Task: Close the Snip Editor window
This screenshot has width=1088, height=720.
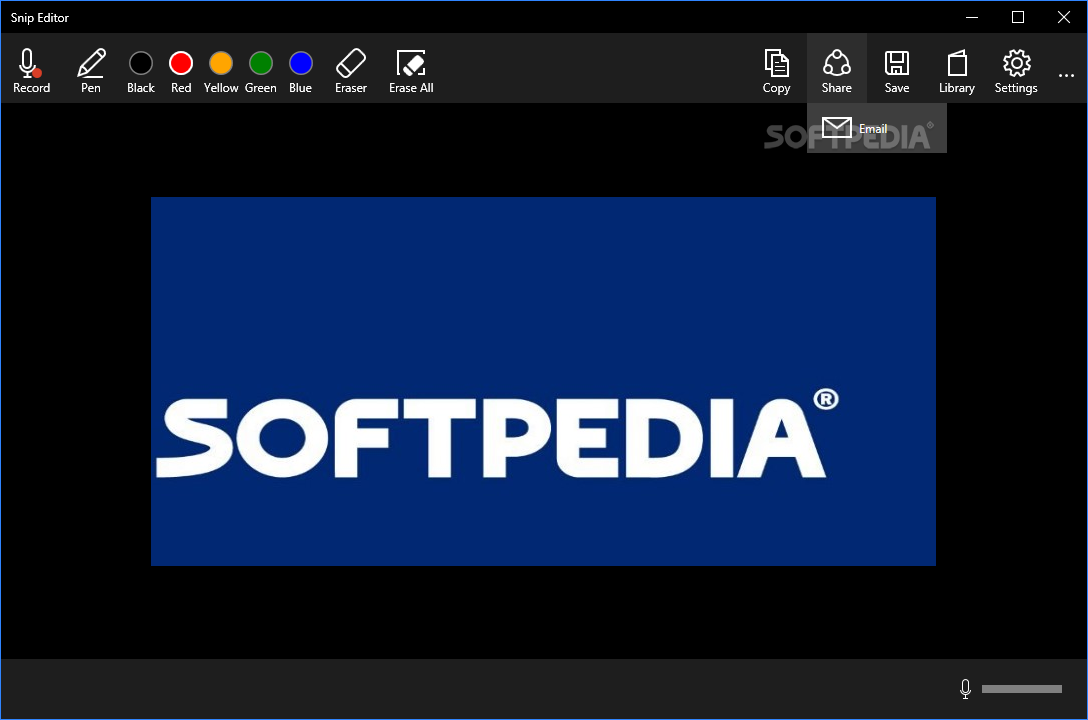Action: click(x=1064, y=17)
